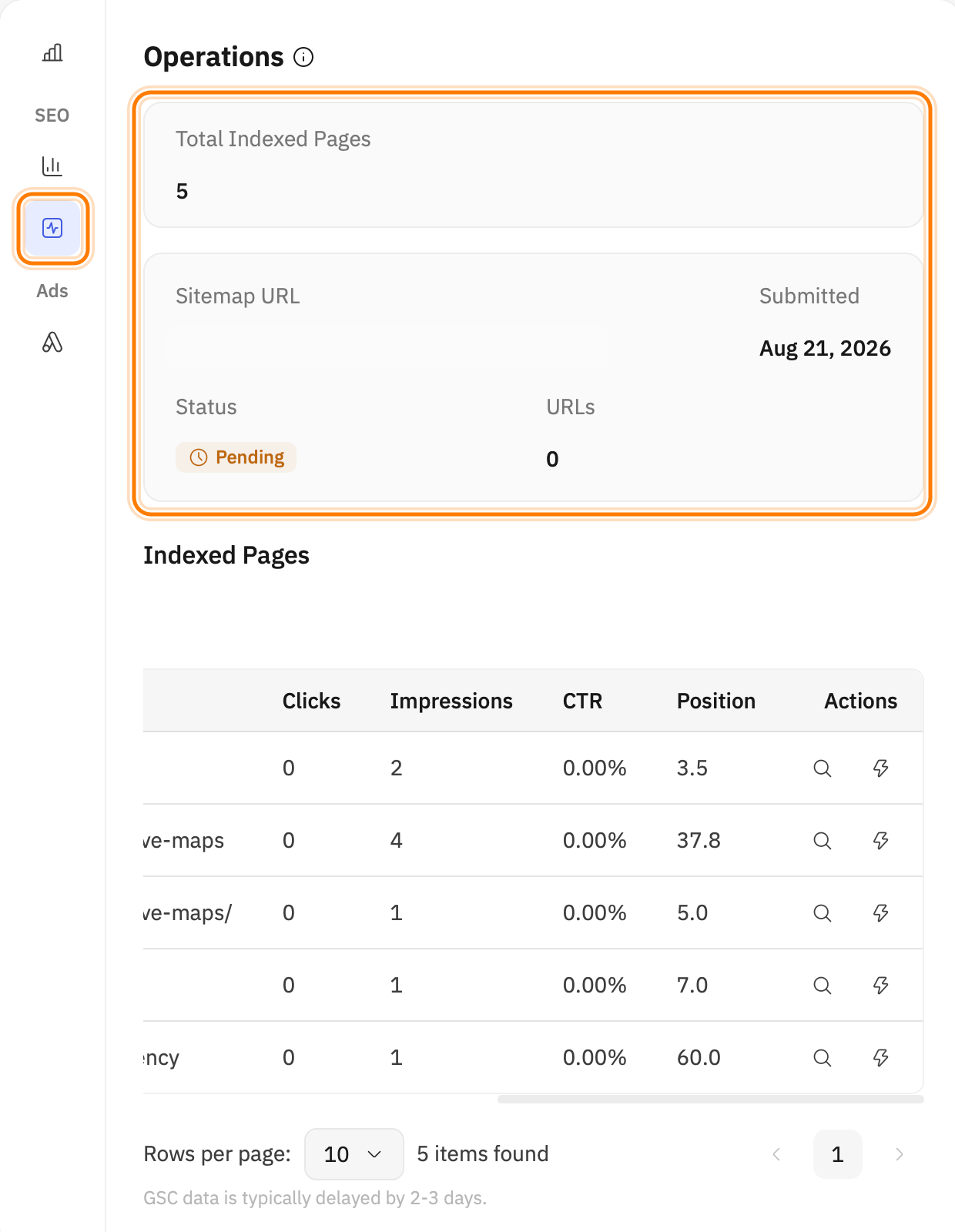Open the Google Ads icon in sidebar
Viewport: 955px width, 1232px height.
52,342
